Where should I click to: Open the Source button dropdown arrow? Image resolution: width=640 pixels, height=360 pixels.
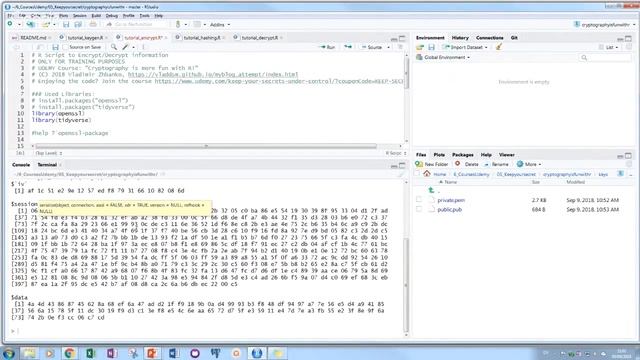point(389,47)
